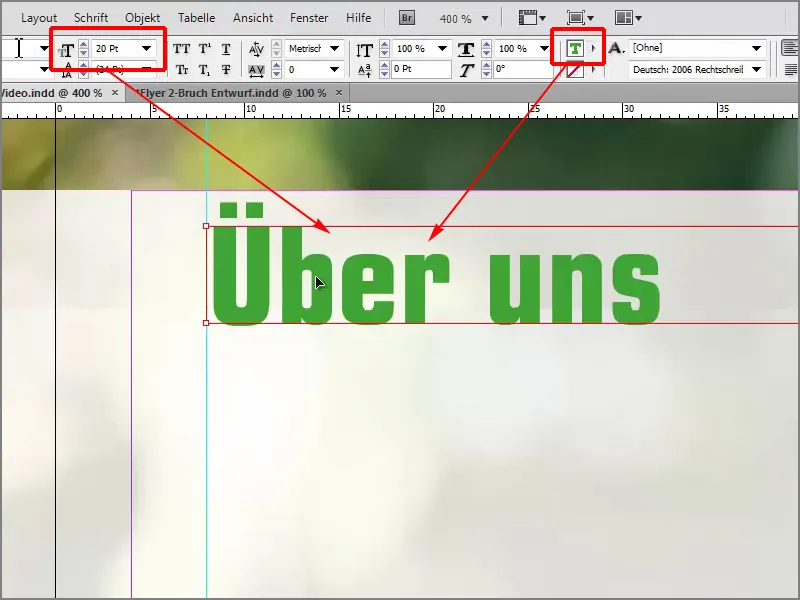This screenshot has height=600, width=800.
Task: Click the green text fill color swatch
Action: pyautogui.click(x=575, y=48)
